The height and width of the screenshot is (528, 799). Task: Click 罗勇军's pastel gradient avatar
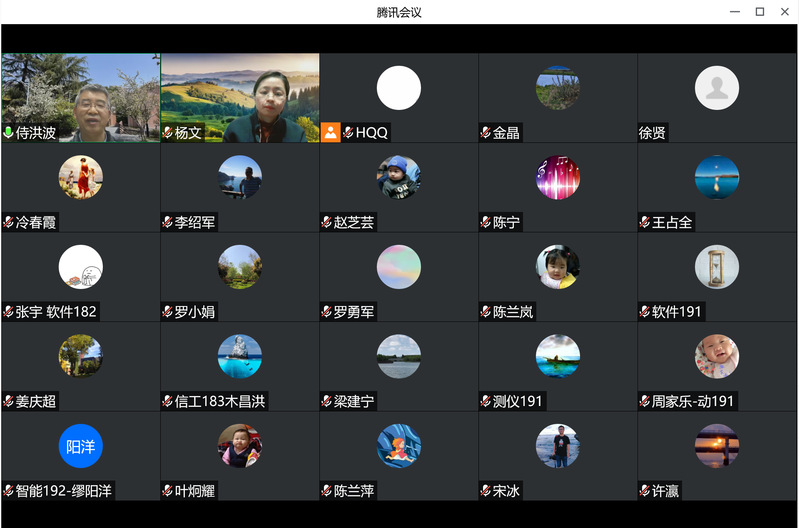(399, 267)
